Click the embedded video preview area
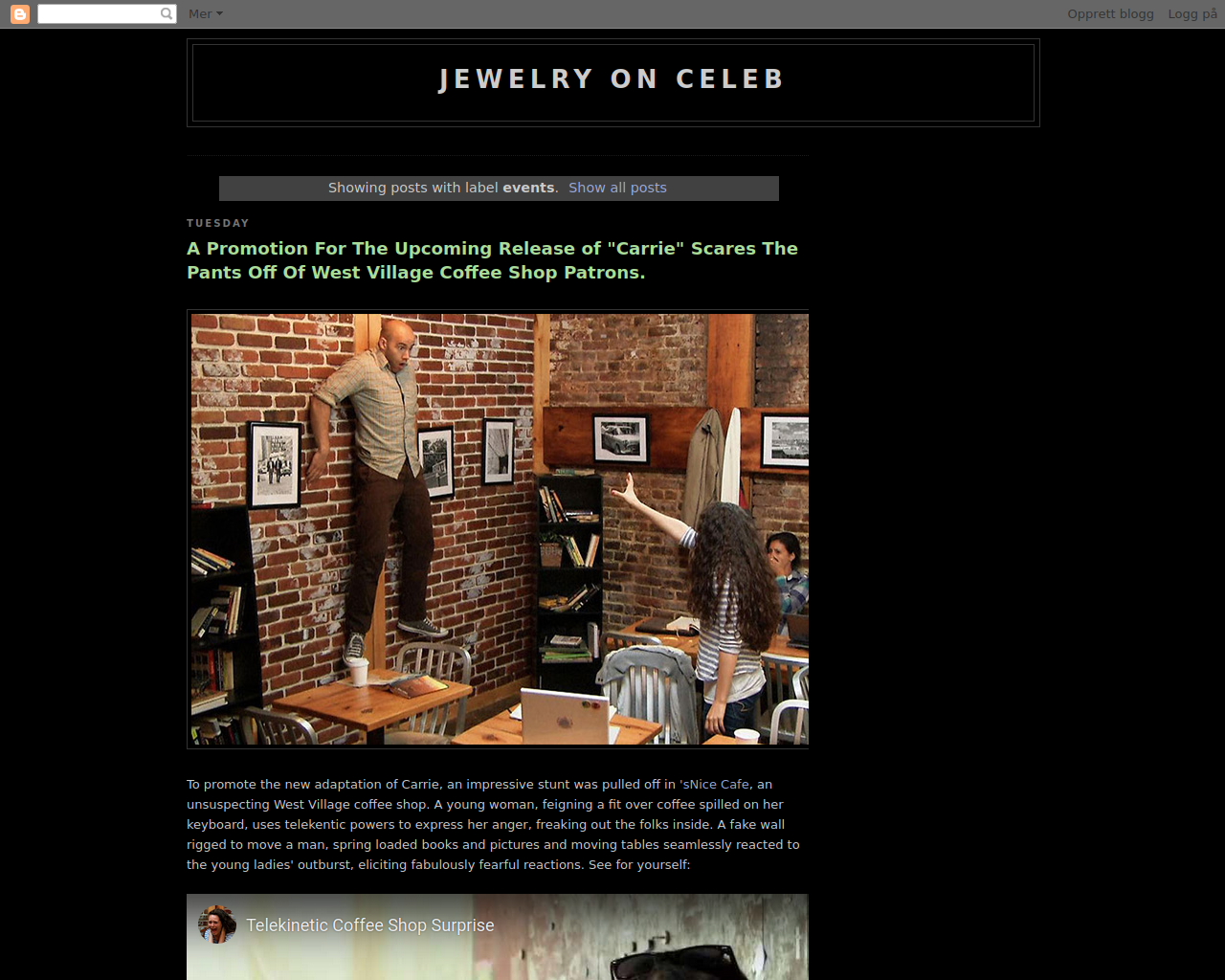1225x980 pixels. coord(498,937)
